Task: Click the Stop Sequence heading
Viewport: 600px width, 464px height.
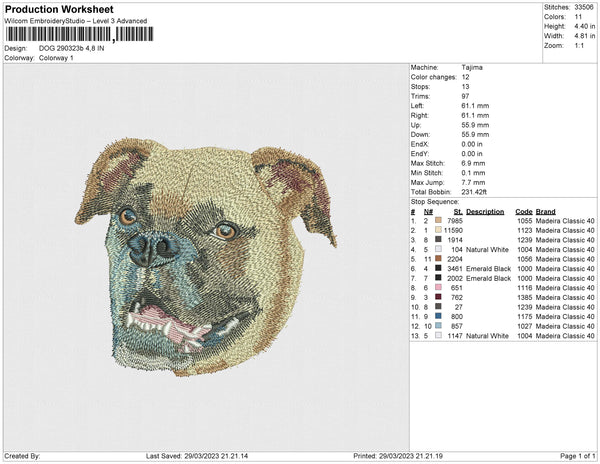Action: (x=436, y=203)
